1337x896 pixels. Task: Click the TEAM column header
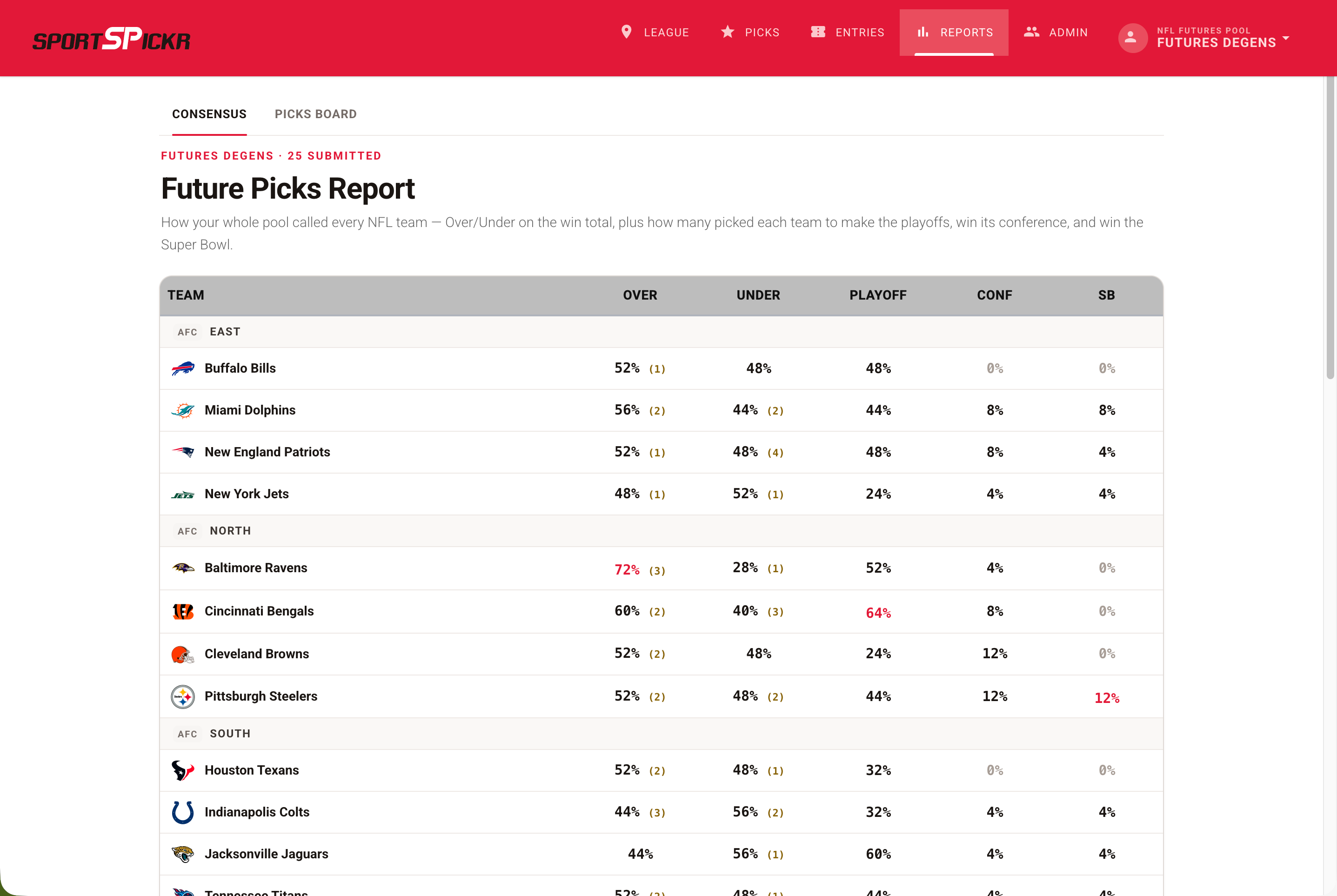click(x=186, y=295)
